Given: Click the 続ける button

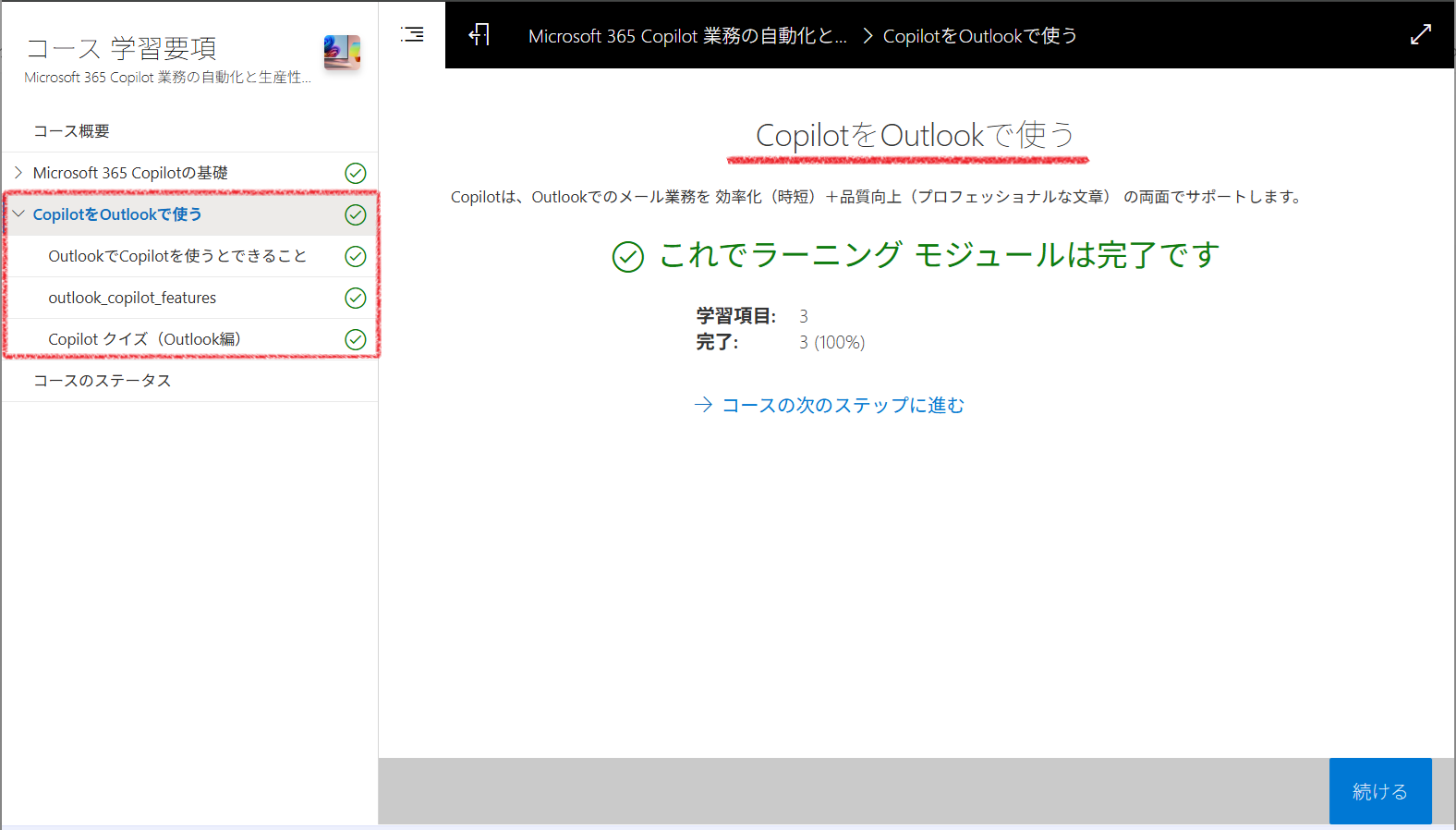Looking at the screenshot, I should [1380, 791].
